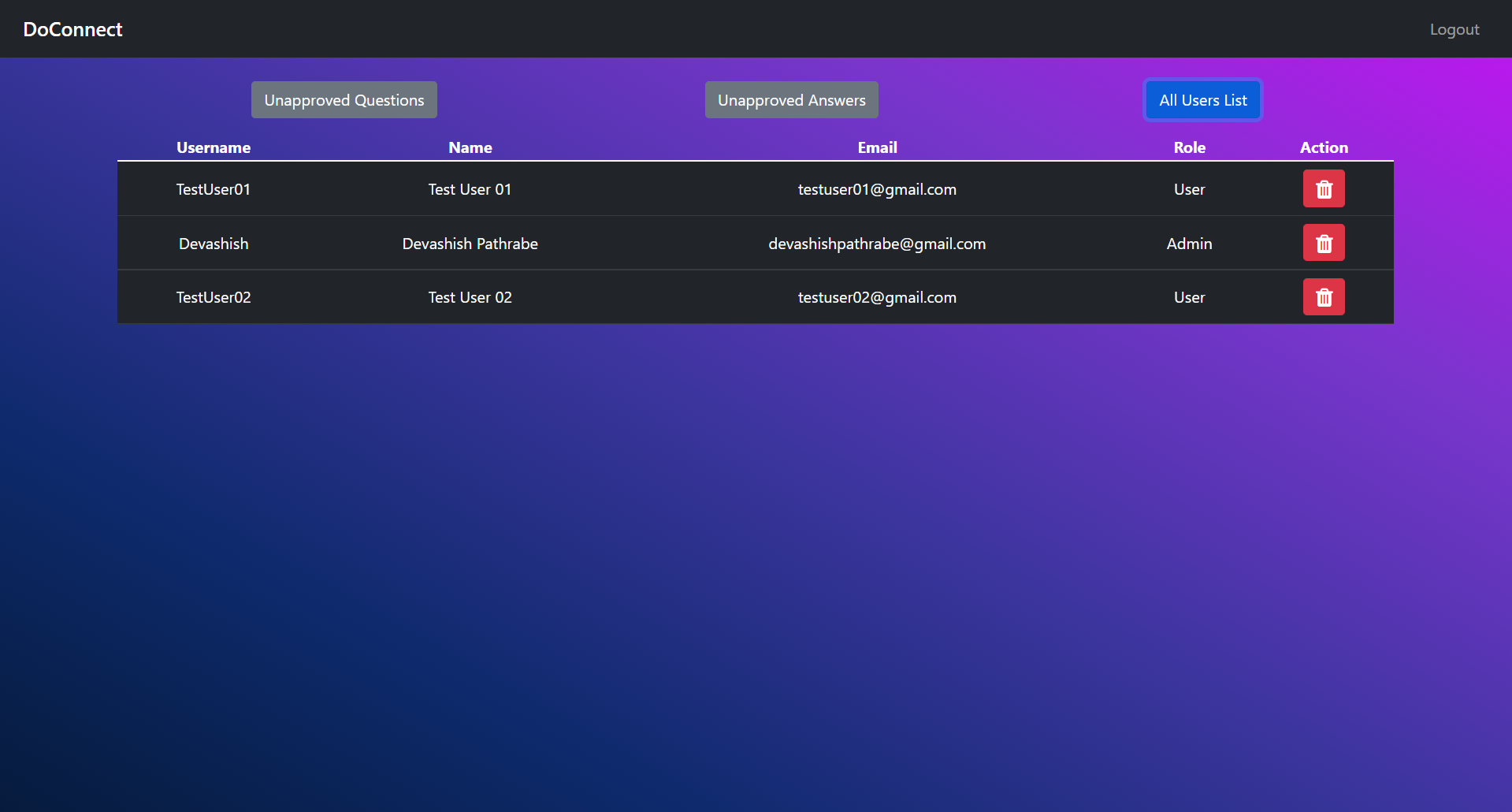Delete the TestUser01 account with trash icon
Viewport: 1512px width, 812px height.
1324,189
